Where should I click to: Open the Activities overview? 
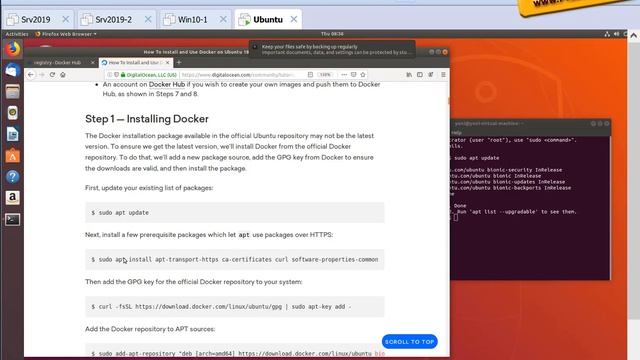click(17, 34)
